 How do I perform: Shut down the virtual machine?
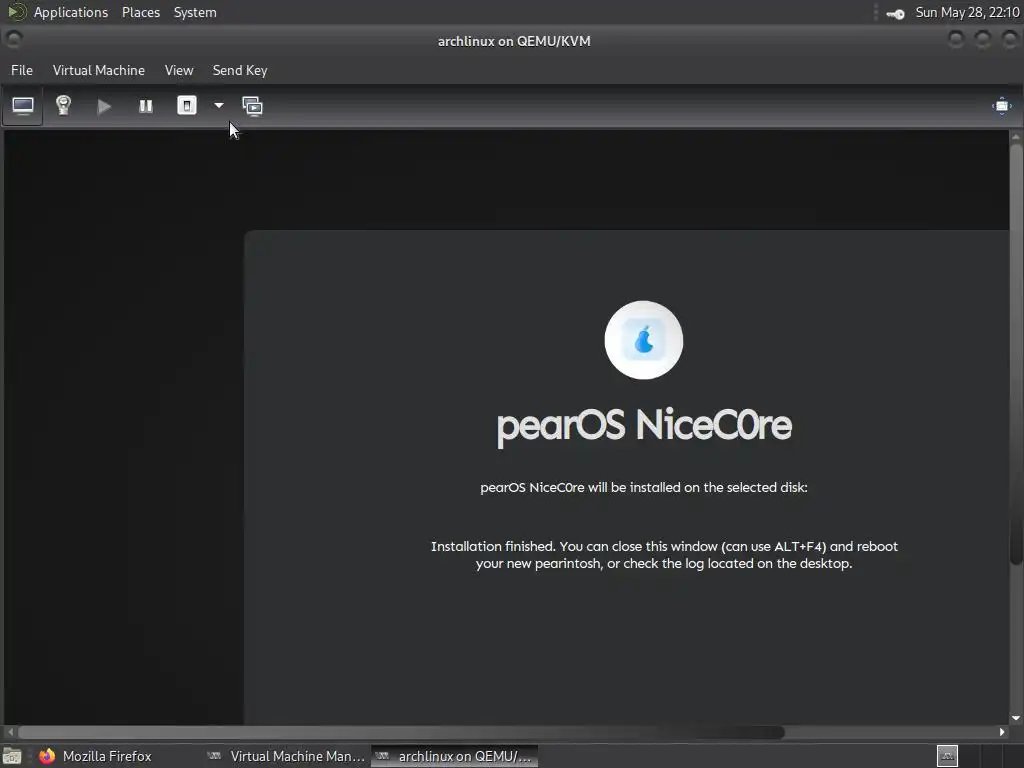tap(187, 106)
